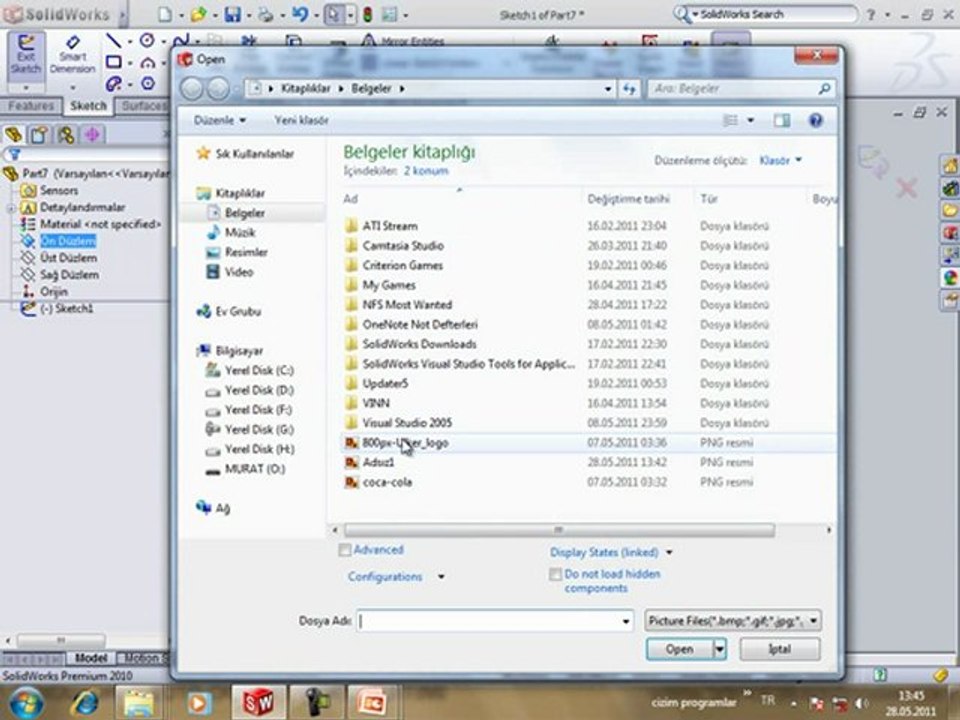The width and height of the screenshot is (960, 720).
Task: Click the Windows Explorer taskbar icon
Action: tap(139, 702)
